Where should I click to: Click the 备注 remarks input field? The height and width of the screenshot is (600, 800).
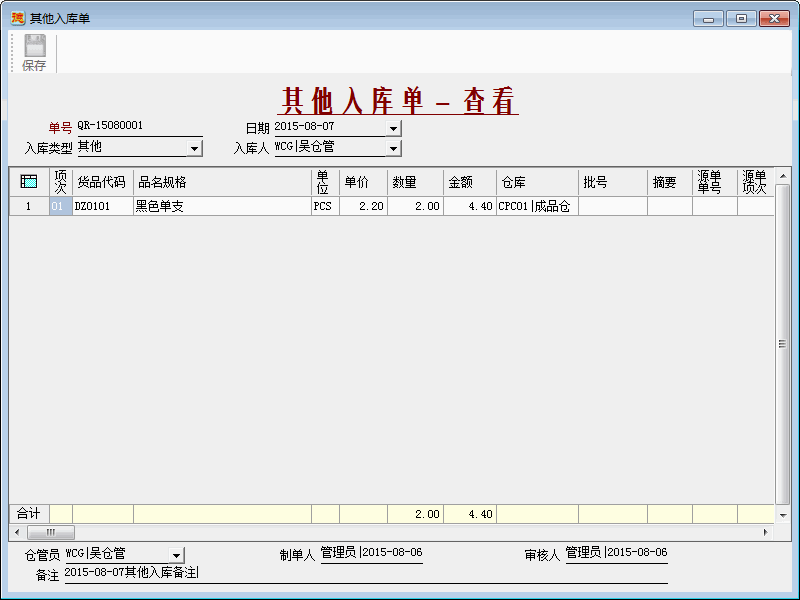(x=366, y=573)
